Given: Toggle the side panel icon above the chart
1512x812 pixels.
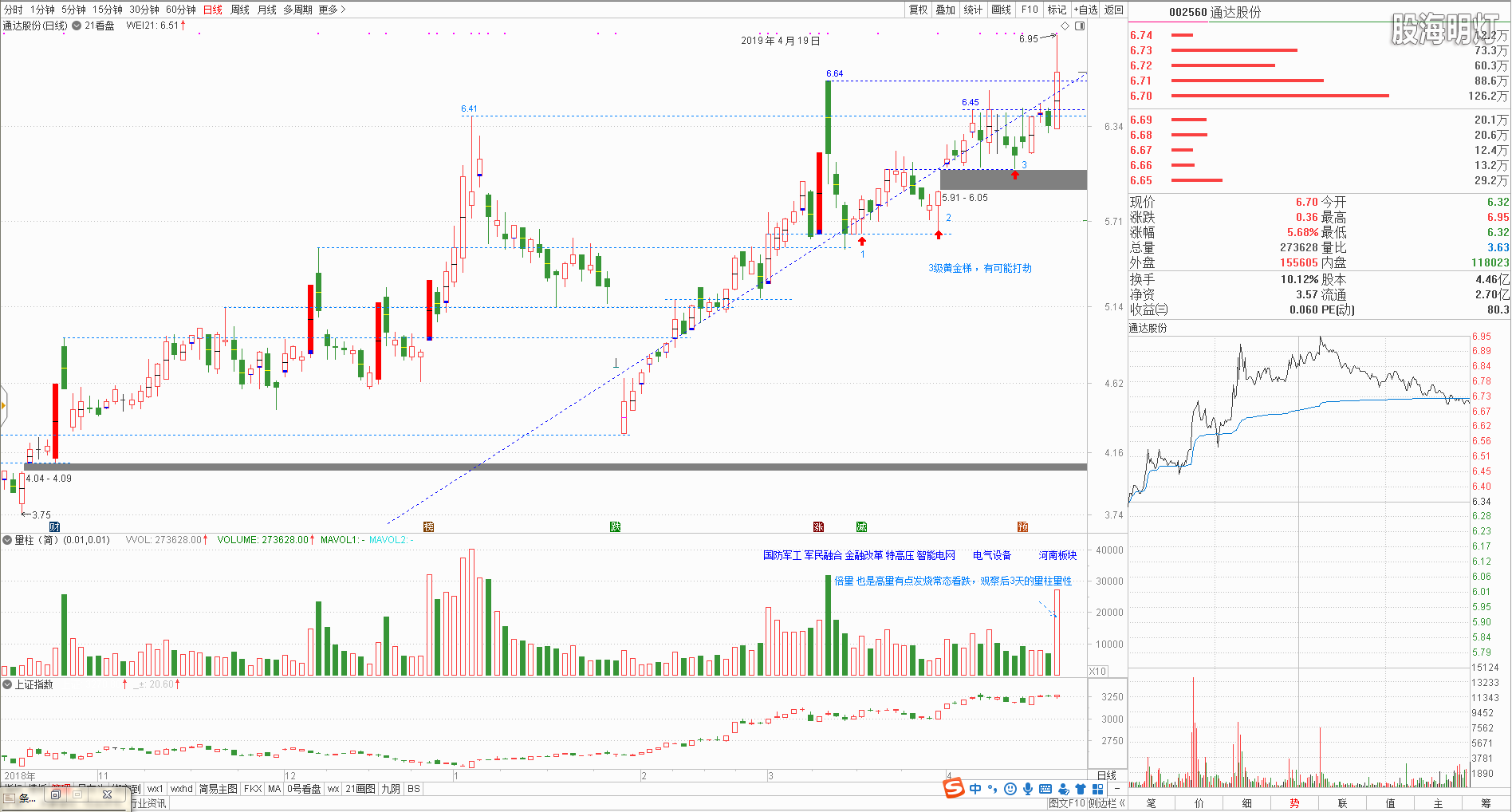Looking at the screenshot, I should click(x=1080, y=26).
